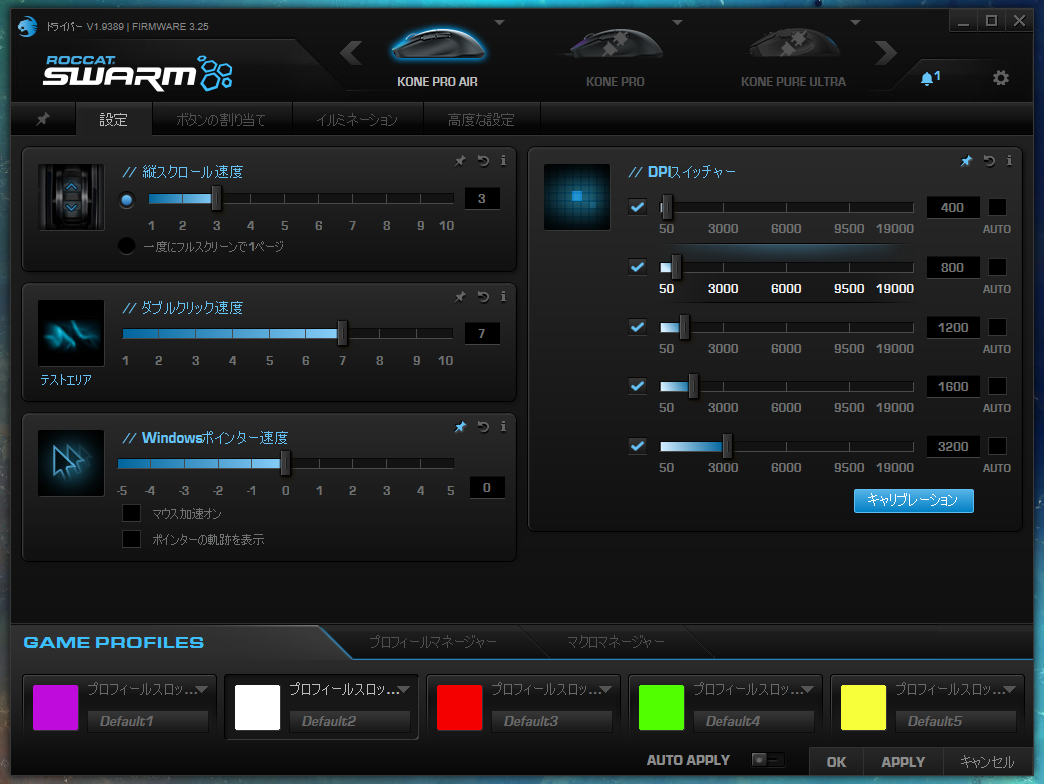Screen dimensions: 1044x784
Task: Click the scroll wheel thumbnail
Action: pos(71,197)
